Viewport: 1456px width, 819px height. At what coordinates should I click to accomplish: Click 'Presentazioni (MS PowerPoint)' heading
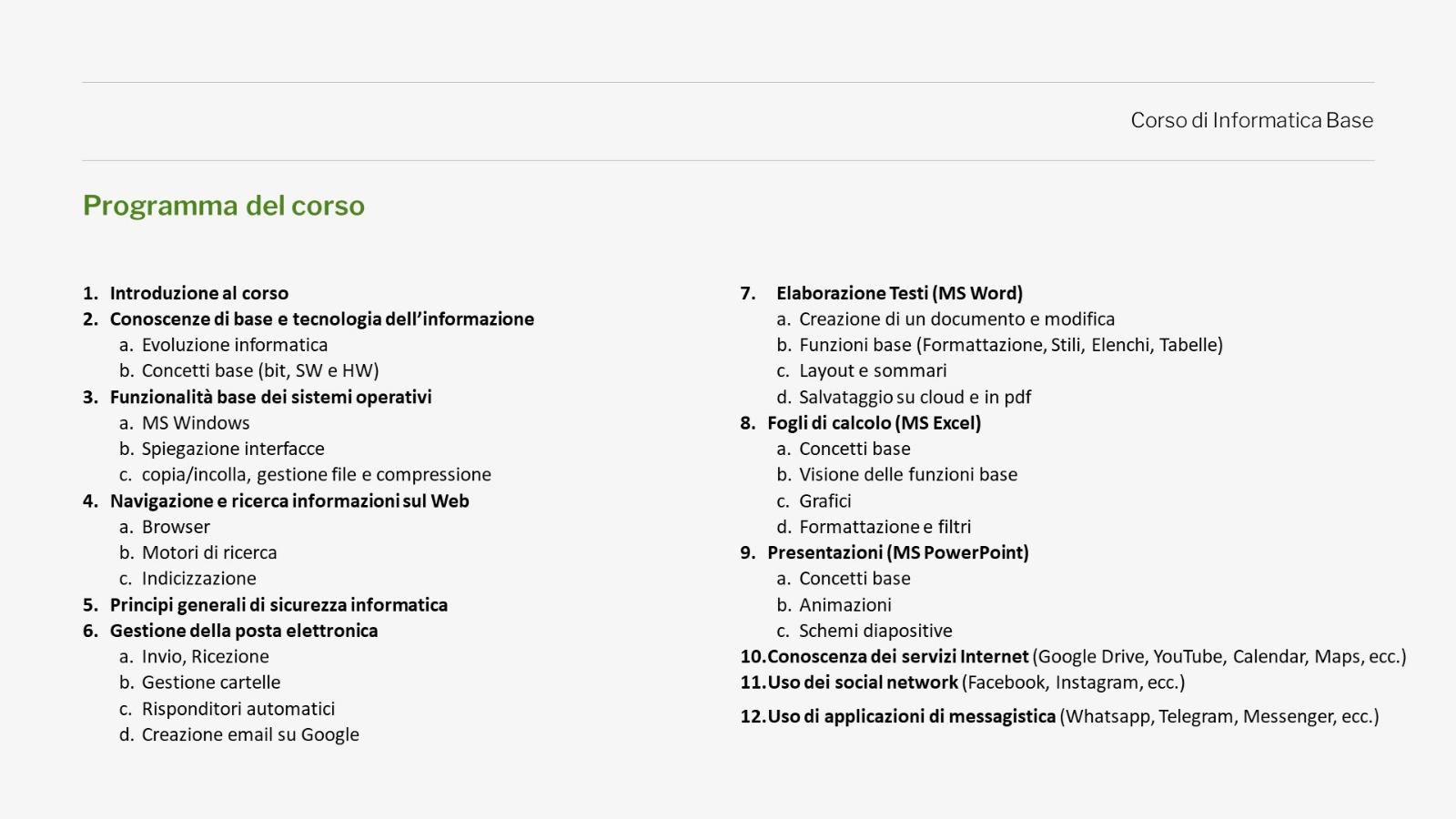click(x=898, y=552)
